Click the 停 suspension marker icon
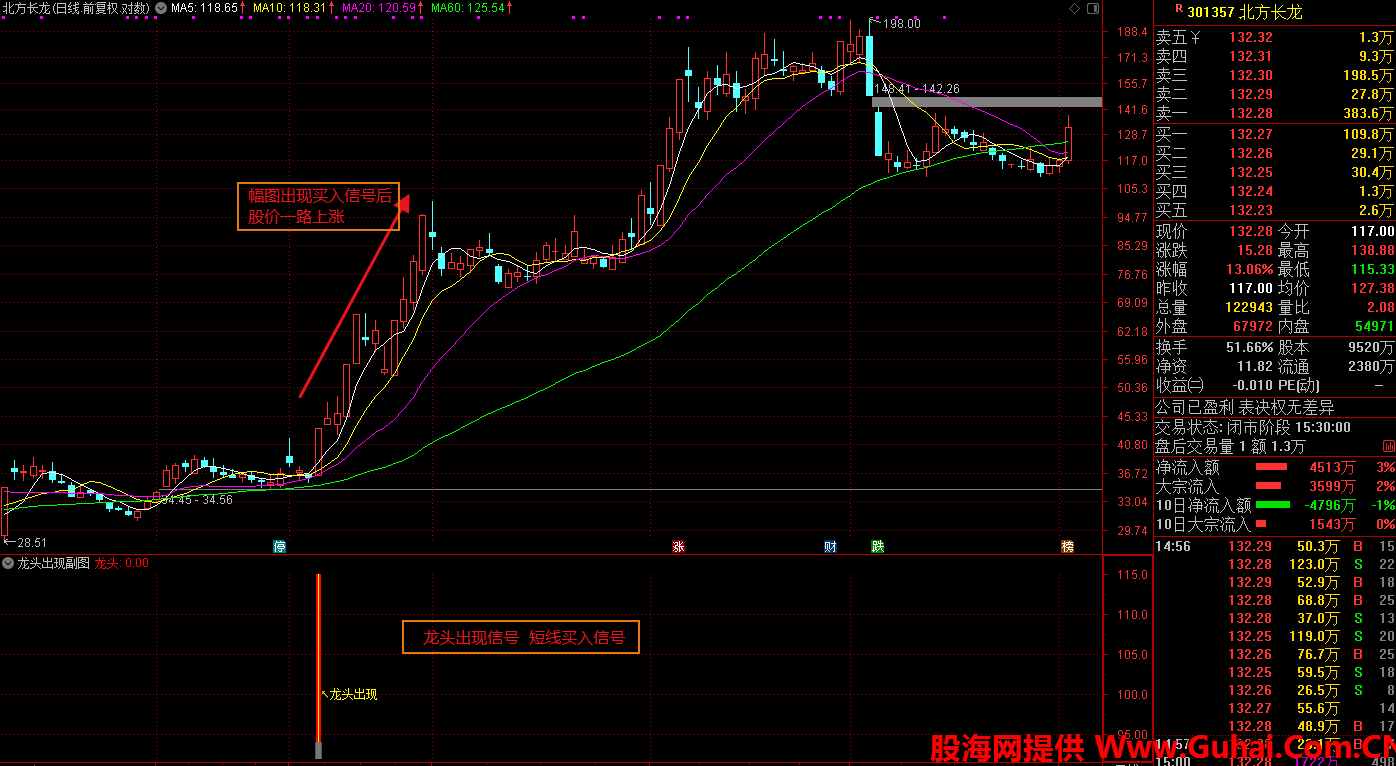The height and width of the screenshot is (766, 1396). tap(280, 546)
